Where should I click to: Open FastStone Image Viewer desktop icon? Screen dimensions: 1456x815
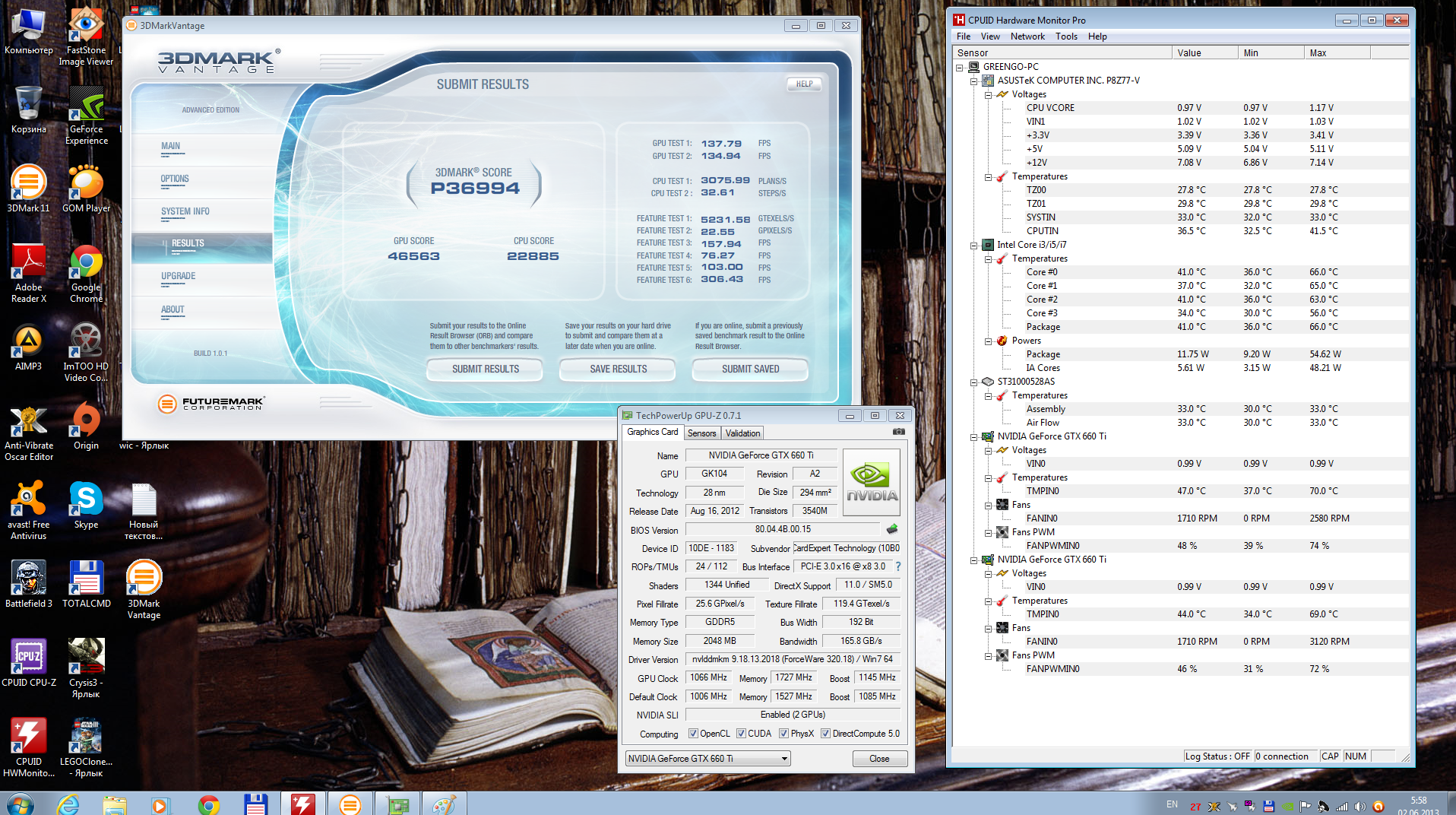tap(86, 36)
